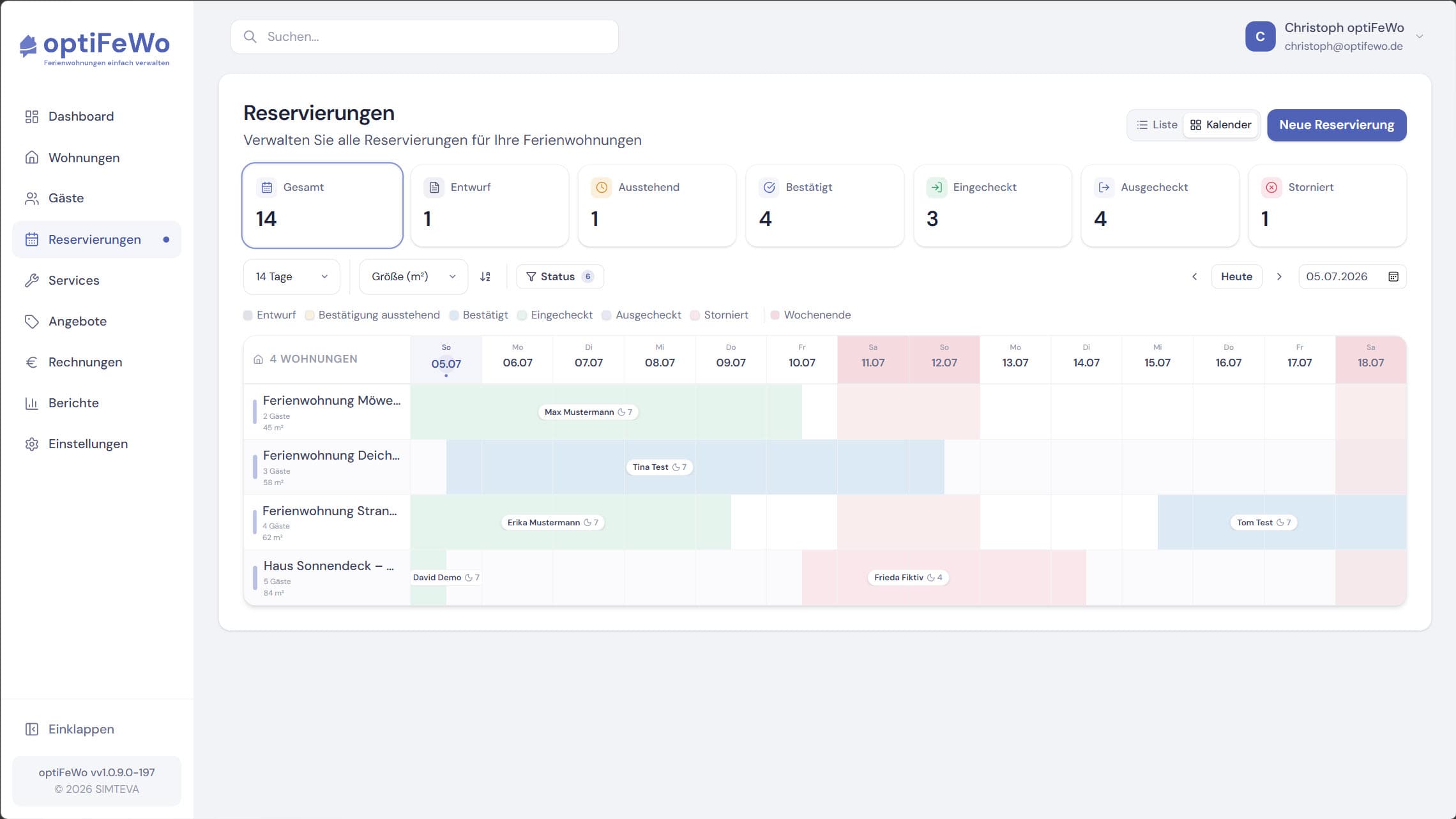Open the 14 Tage range dropdown
This screenshot has height=819, width=1456.
tap(291, 276)
